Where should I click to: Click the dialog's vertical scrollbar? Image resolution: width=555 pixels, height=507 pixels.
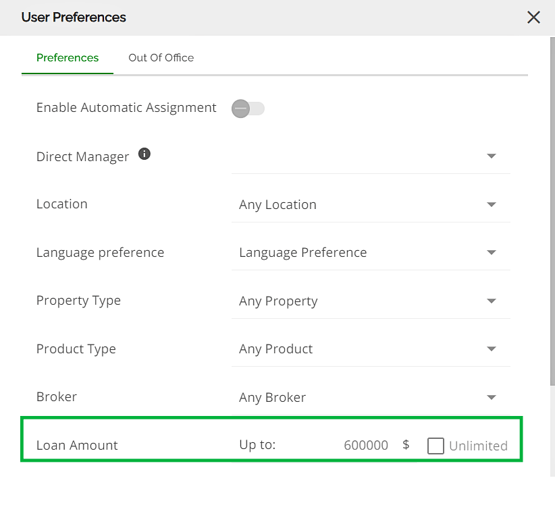(552, 211)
